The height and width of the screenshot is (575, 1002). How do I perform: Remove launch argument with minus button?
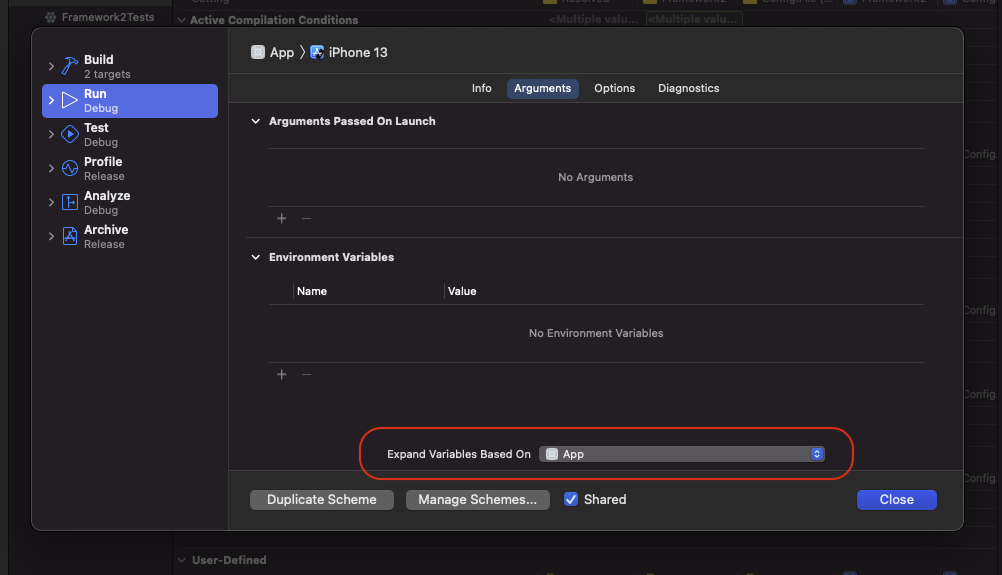(307, 218)
